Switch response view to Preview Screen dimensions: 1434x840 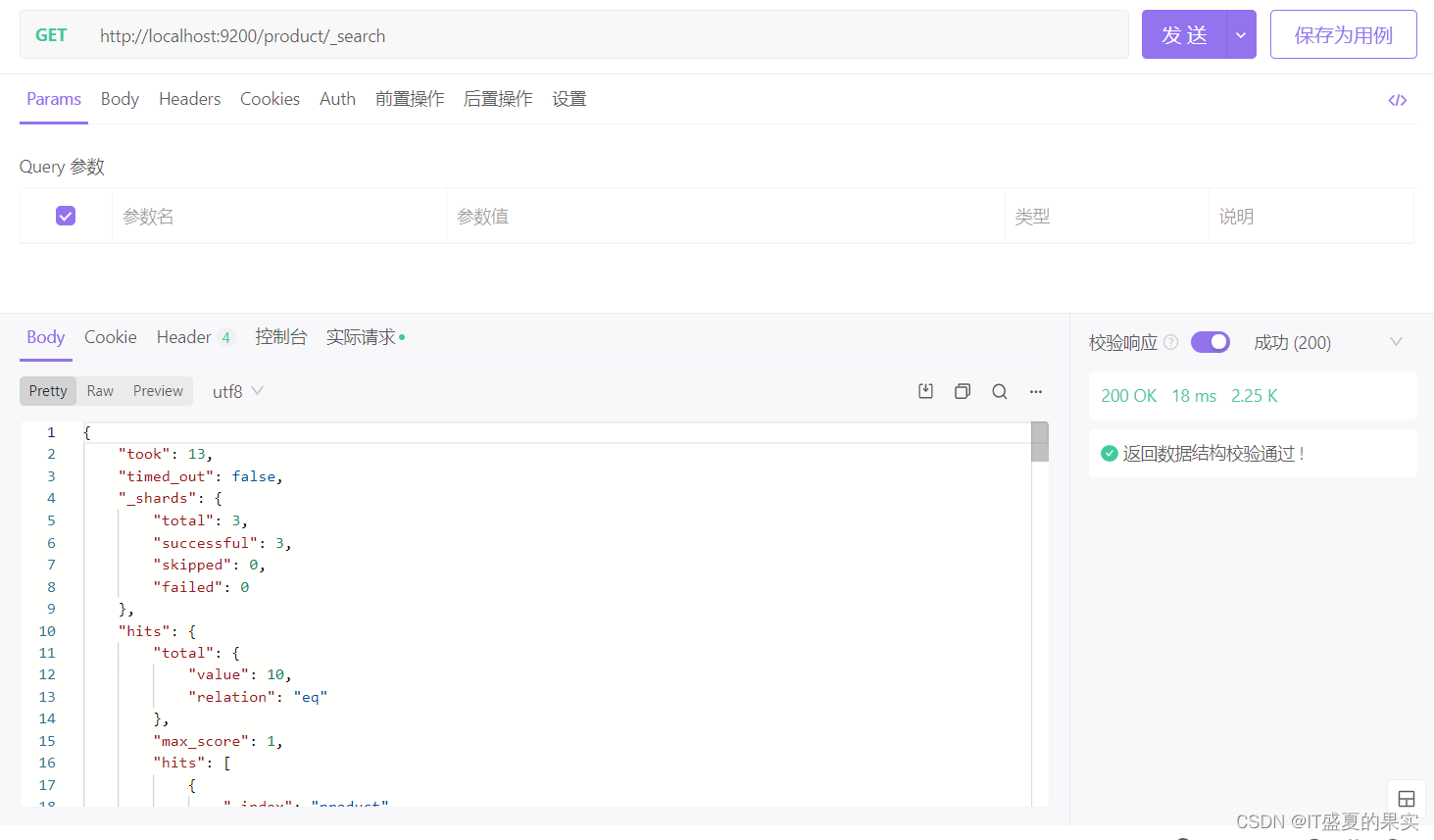157,390
